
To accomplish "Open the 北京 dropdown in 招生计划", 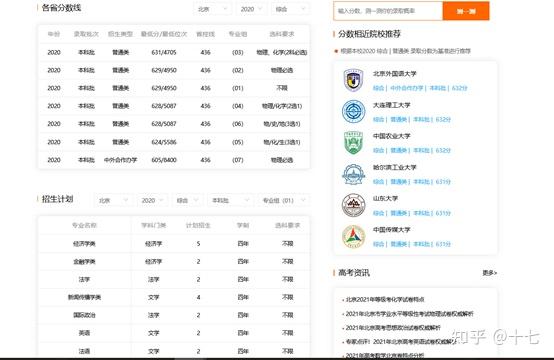I will click(113, 200).
